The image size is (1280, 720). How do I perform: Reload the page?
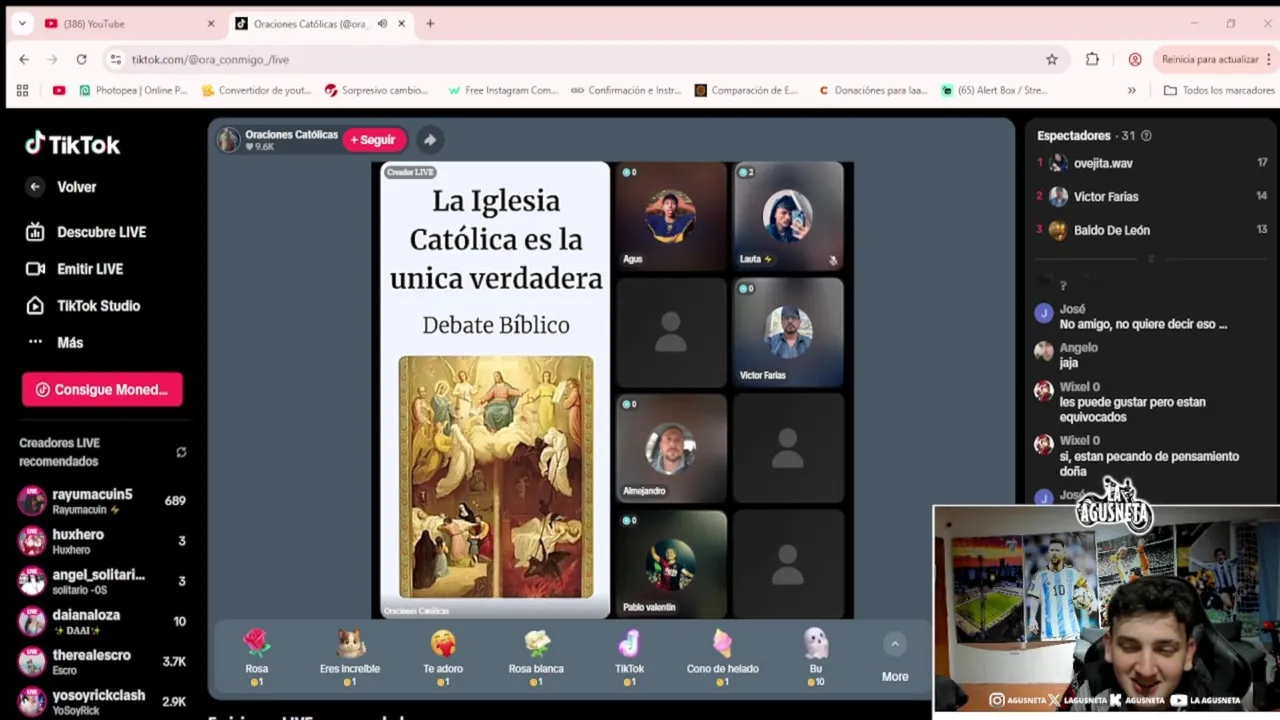pos(82,60)
